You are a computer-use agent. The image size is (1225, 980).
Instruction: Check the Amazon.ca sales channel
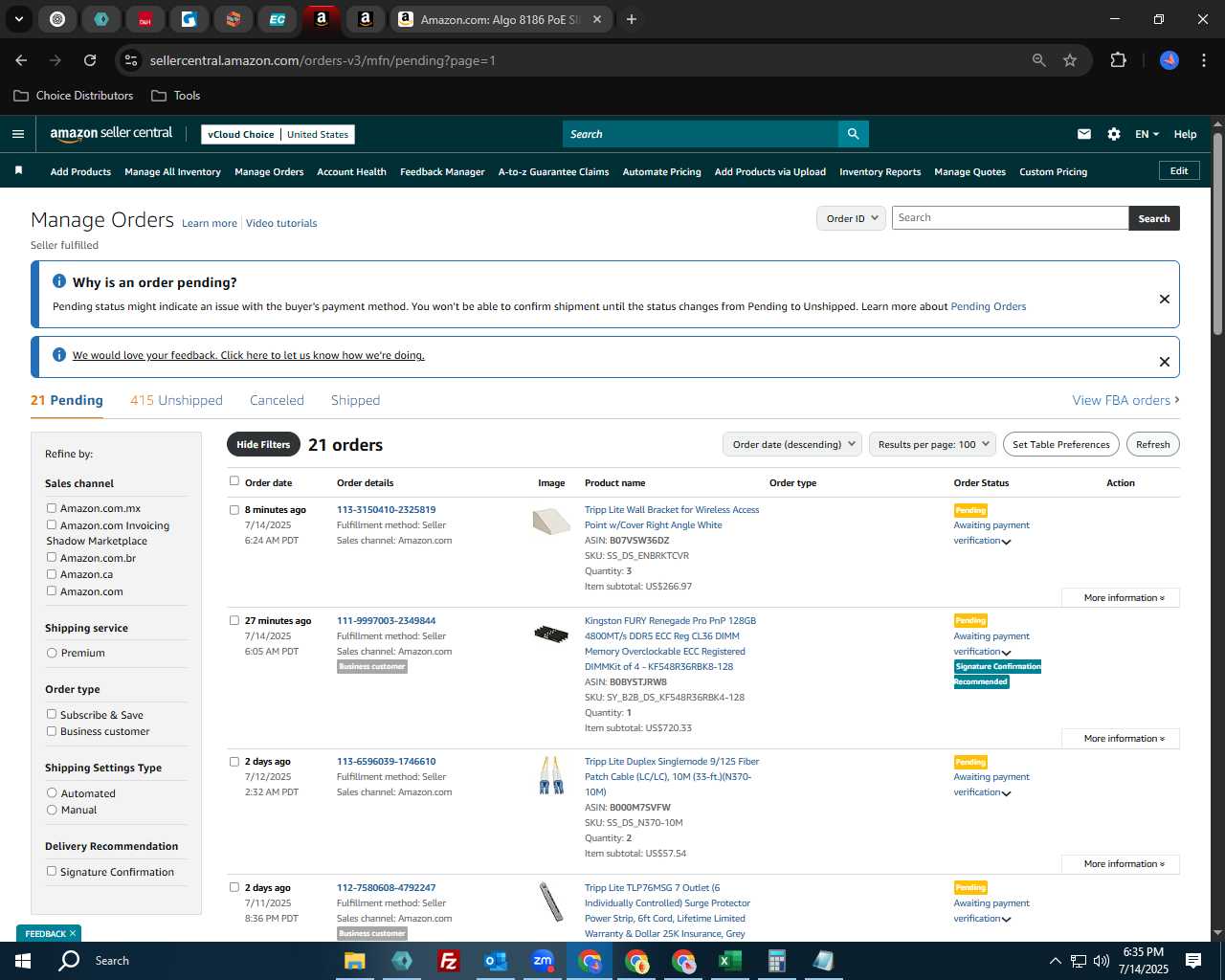52,573
